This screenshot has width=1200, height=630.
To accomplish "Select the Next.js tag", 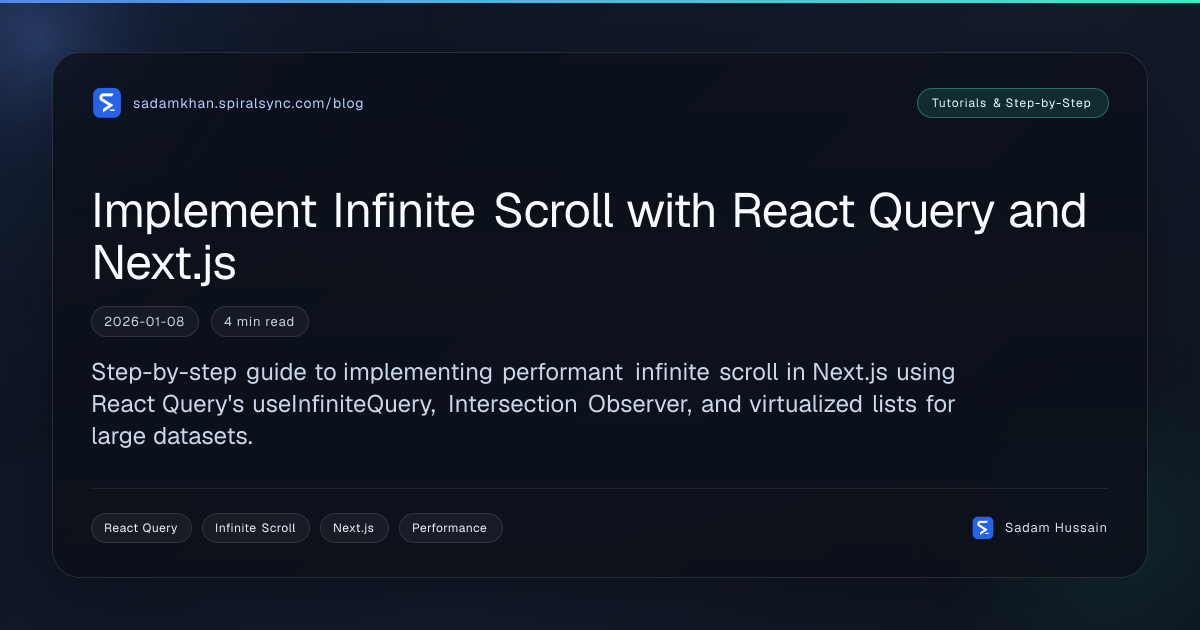I will (x=354, y=528).
